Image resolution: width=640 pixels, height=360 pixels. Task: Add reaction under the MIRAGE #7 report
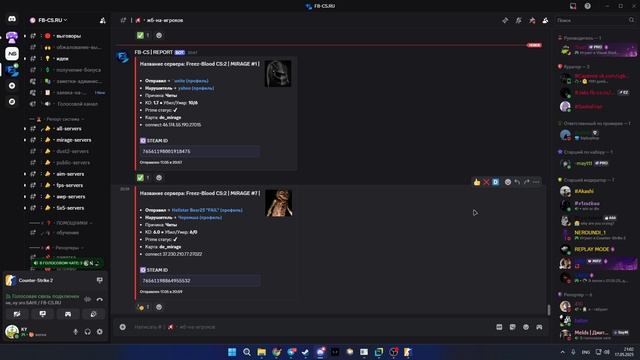(159, 307)
